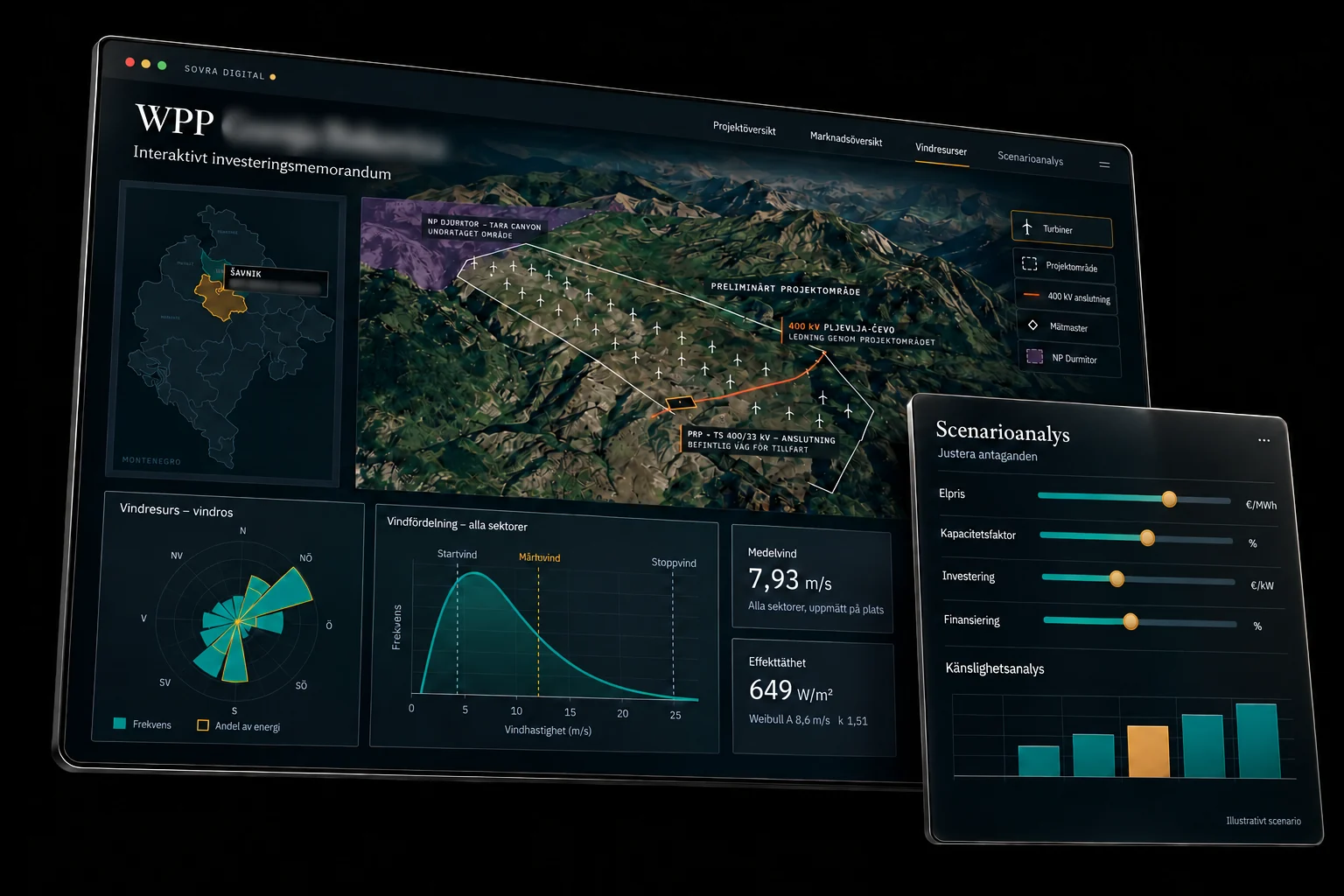Switch to the Marknadsöversikt tab
Image resolution: width=1344 pixels, height=896 pixels.
(x=846, y=139)
